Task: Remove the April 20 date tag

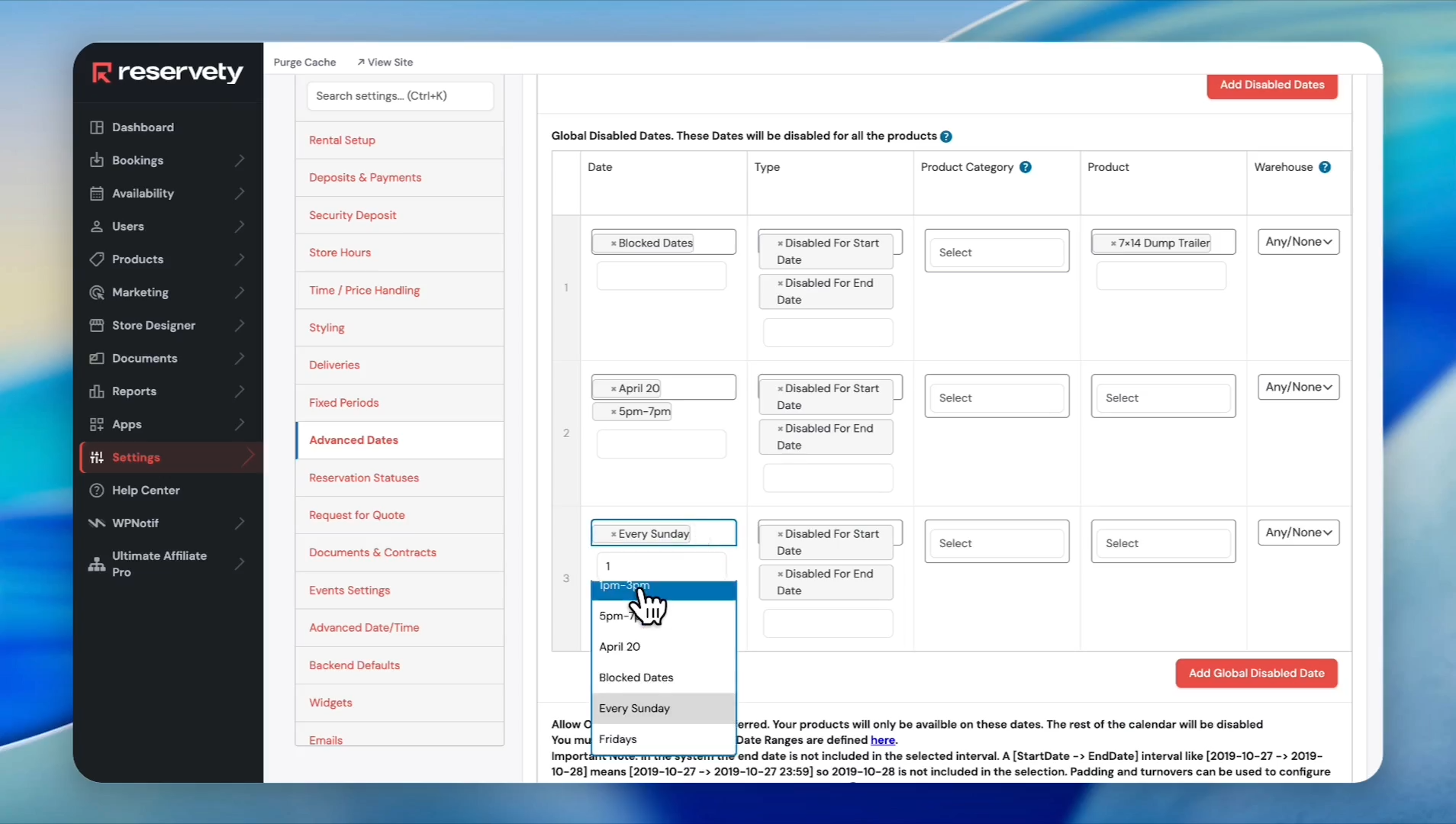Action: [x=614, y=389]
